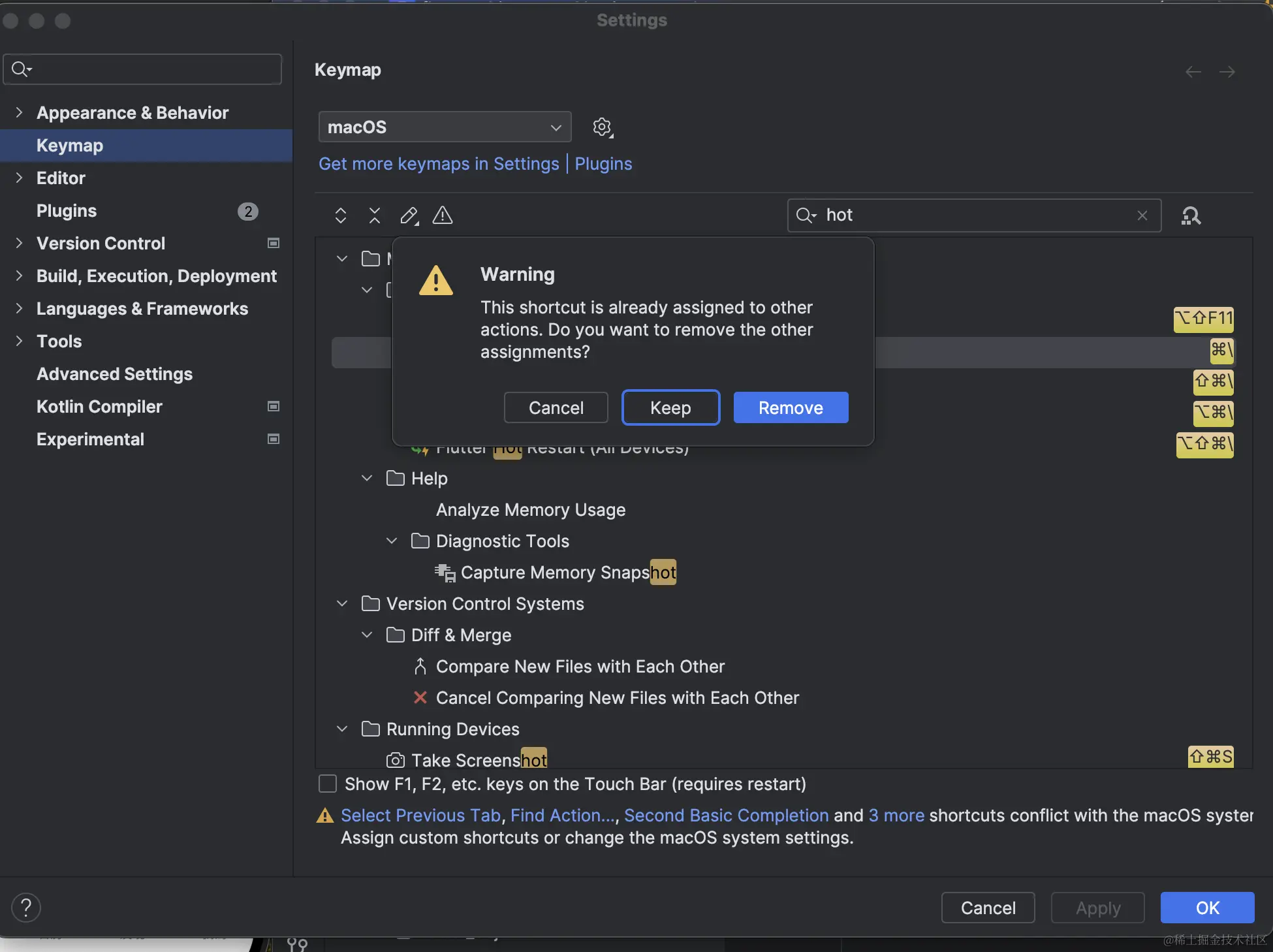The width and height of the screenshot is (1273, 952).
Task: Click Keep in the Warning dialog
Action: click(670, 407)
